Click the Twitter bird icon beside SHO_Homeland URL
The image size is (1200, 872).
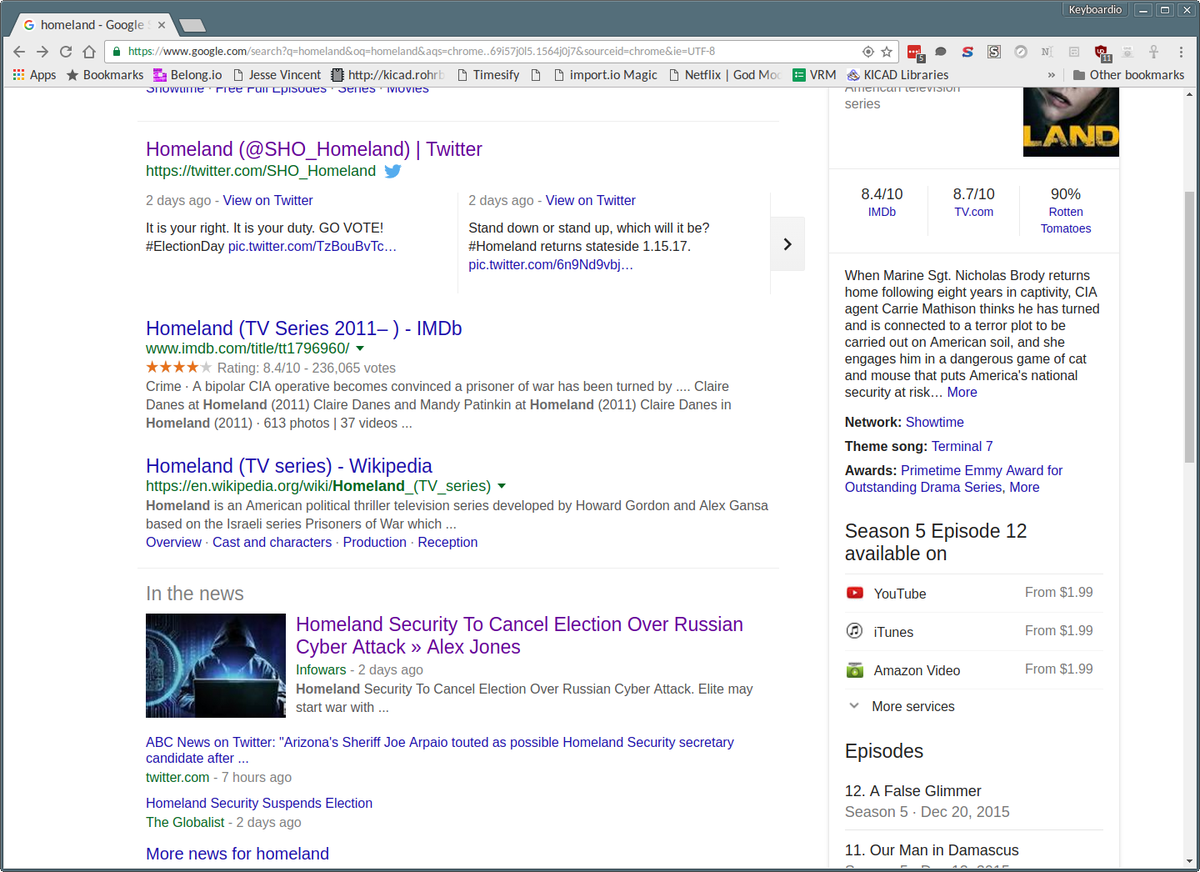pos(393,171)
